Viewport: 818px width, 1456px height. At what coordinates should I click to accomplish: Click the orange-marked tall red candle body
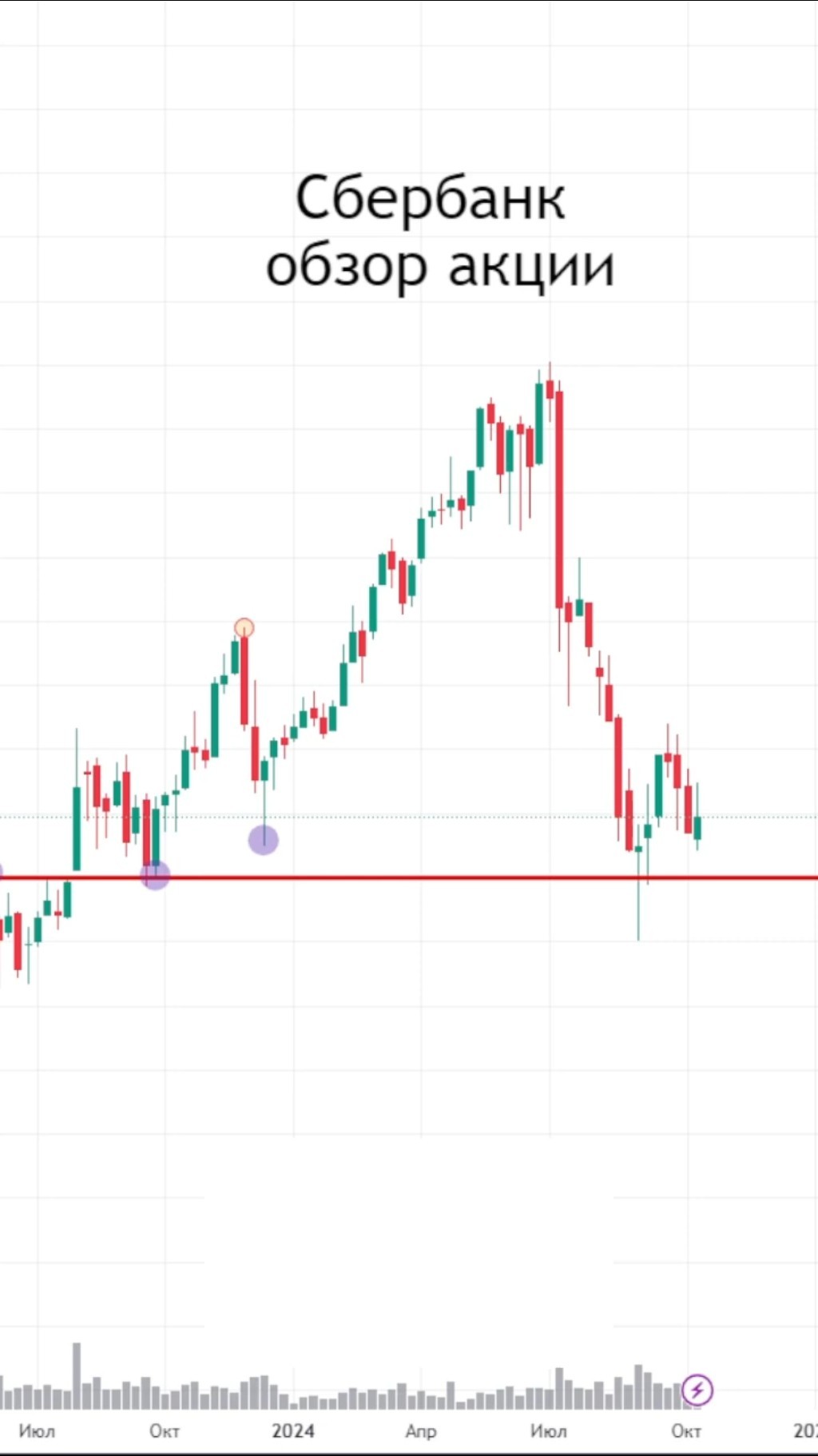click(x=244, y=679)
